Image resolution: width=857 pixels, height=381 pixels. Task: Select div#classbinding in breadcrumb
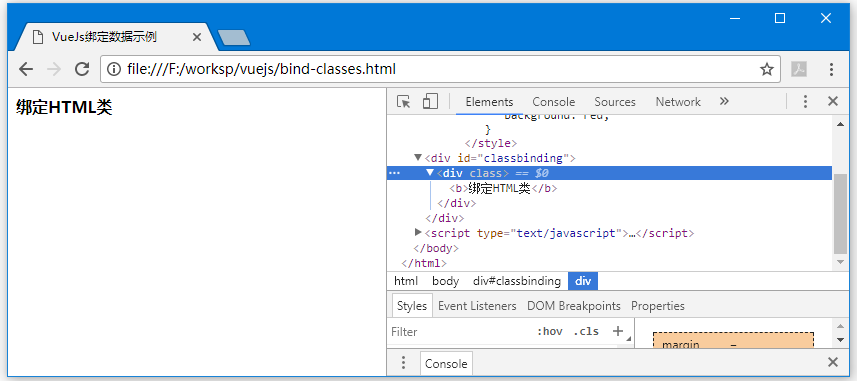(517, 281)
